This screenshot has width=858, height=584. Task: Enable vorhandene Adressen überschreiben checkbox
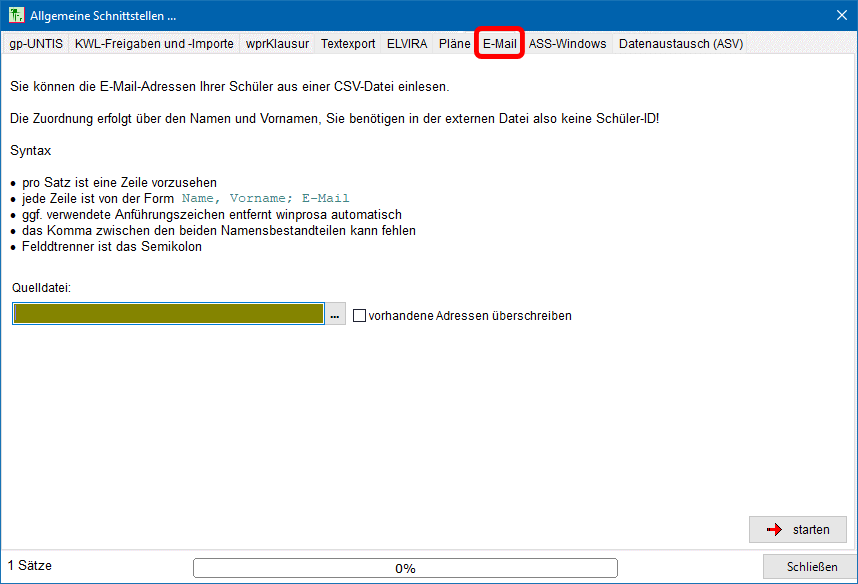[x=360, y=316]
